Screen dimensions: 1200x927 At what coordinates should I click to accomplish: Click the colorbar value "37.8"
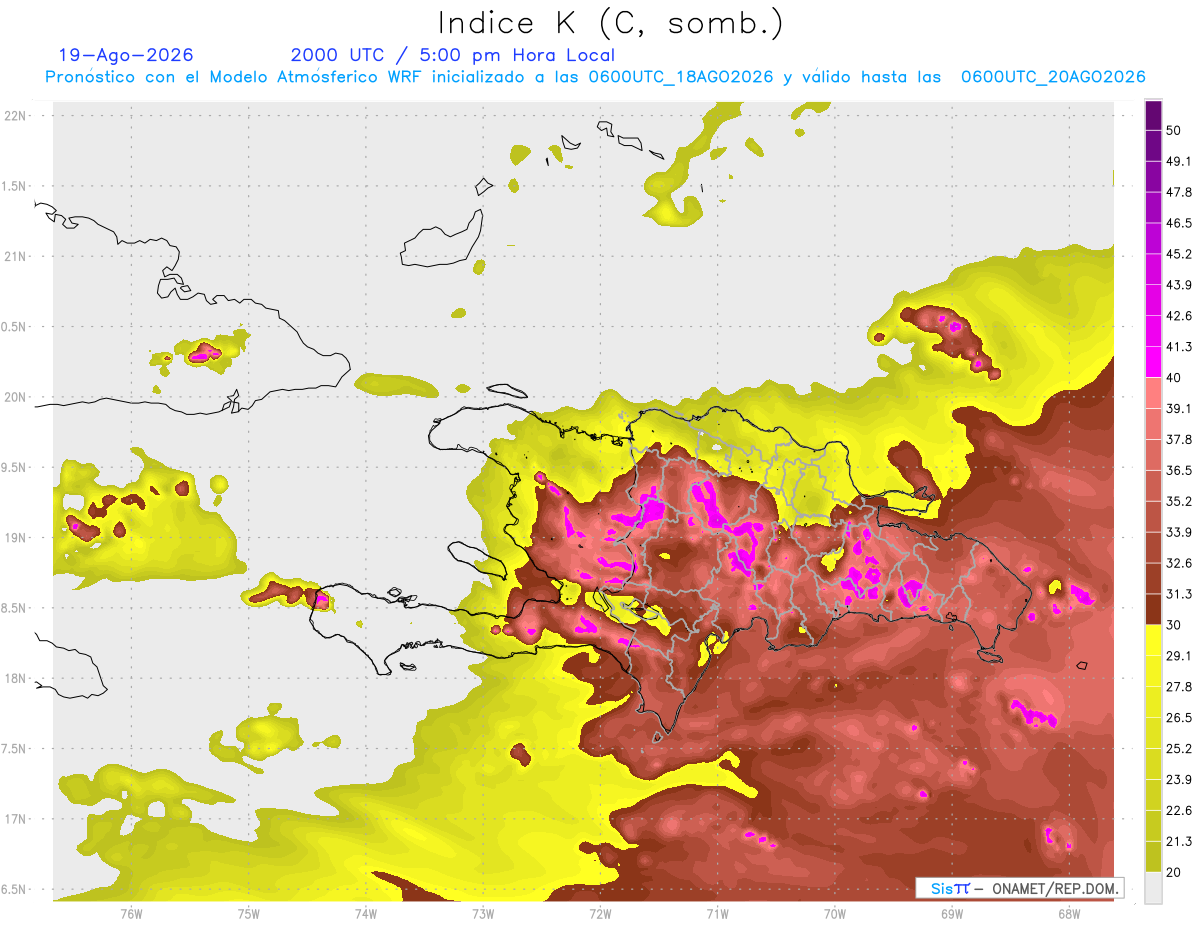[1179, 439]
